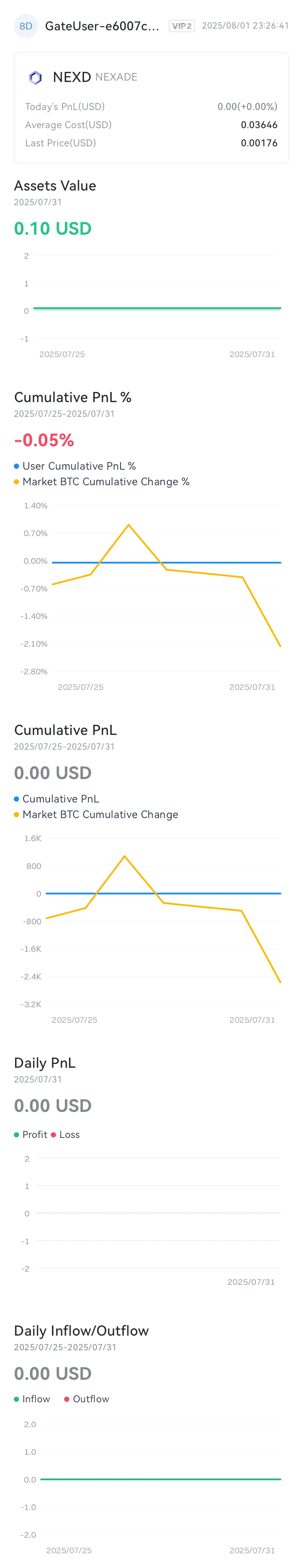
Task: Click the Average Cost value 0.03646
Action: point(259,125)
